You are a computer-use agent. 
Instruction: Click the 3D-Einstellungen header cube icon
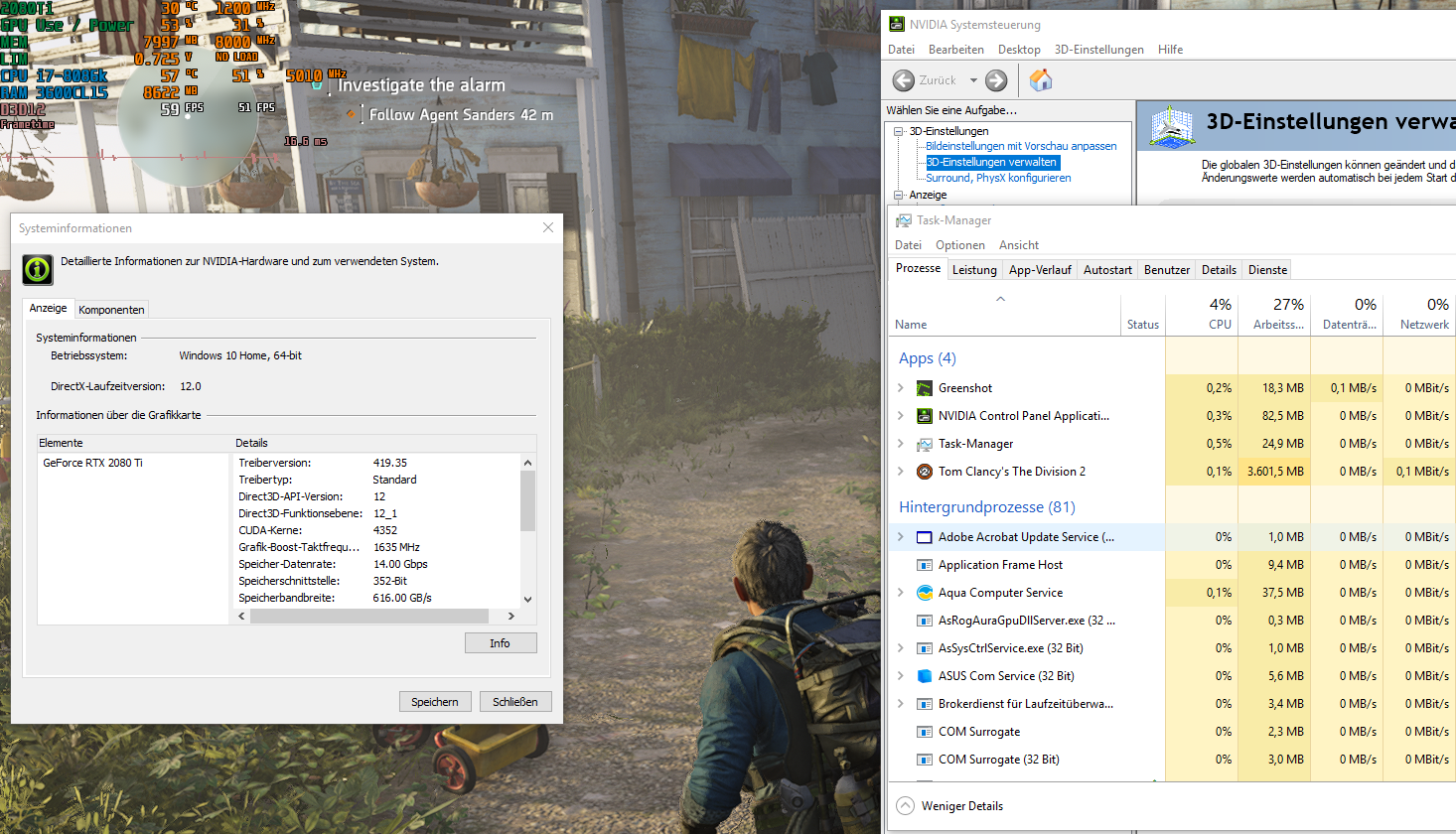pos(1172,127)
